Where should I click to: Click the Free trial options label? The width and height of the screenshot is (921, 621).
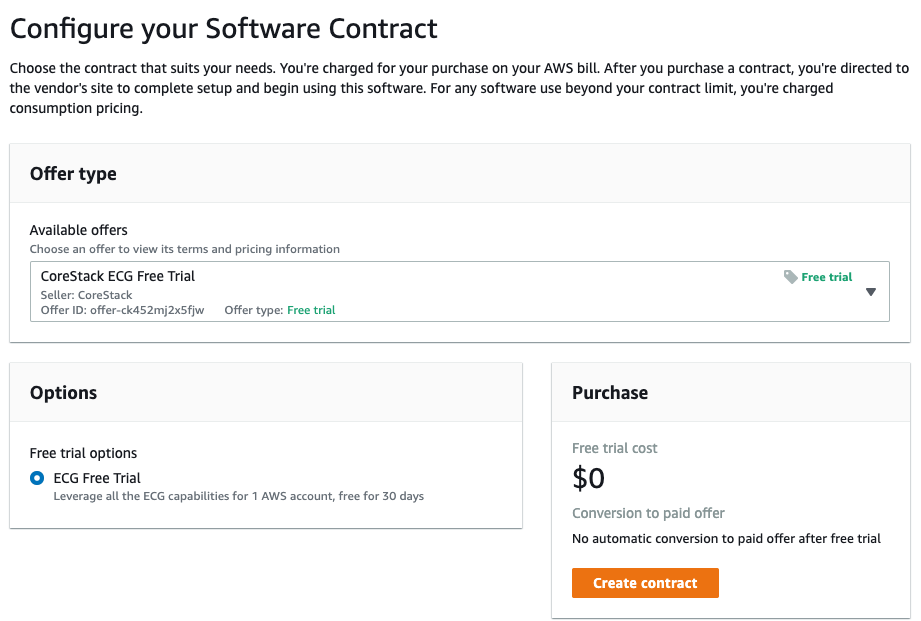pos(83,453)
